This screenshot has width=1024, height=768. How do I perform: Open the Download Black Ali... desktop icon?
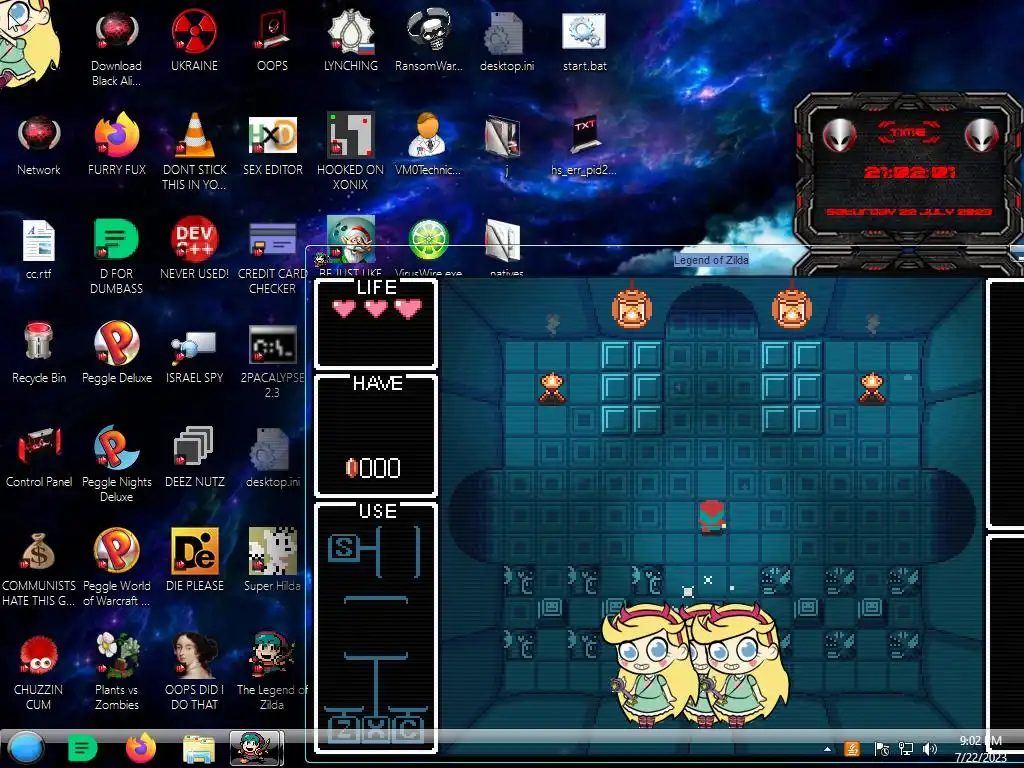[x=116, y=49]
